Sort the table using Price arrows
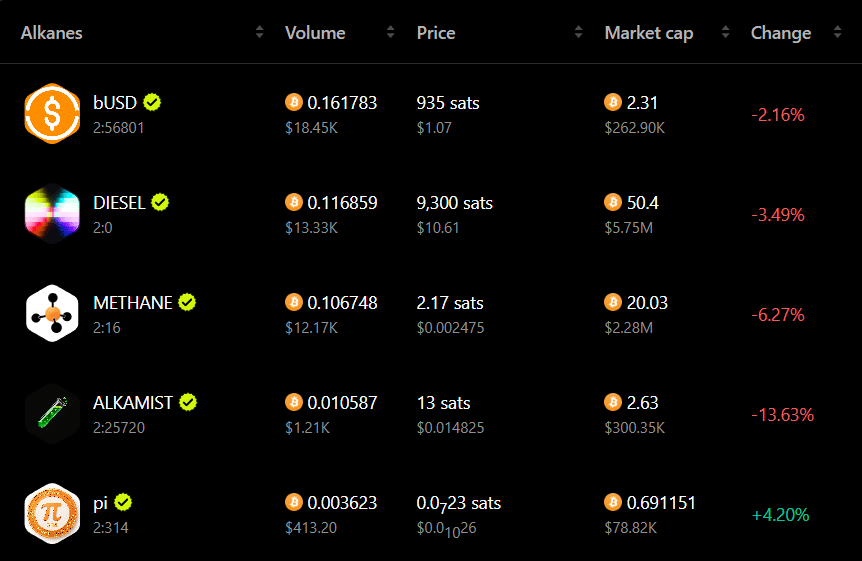 click(578, 32)
